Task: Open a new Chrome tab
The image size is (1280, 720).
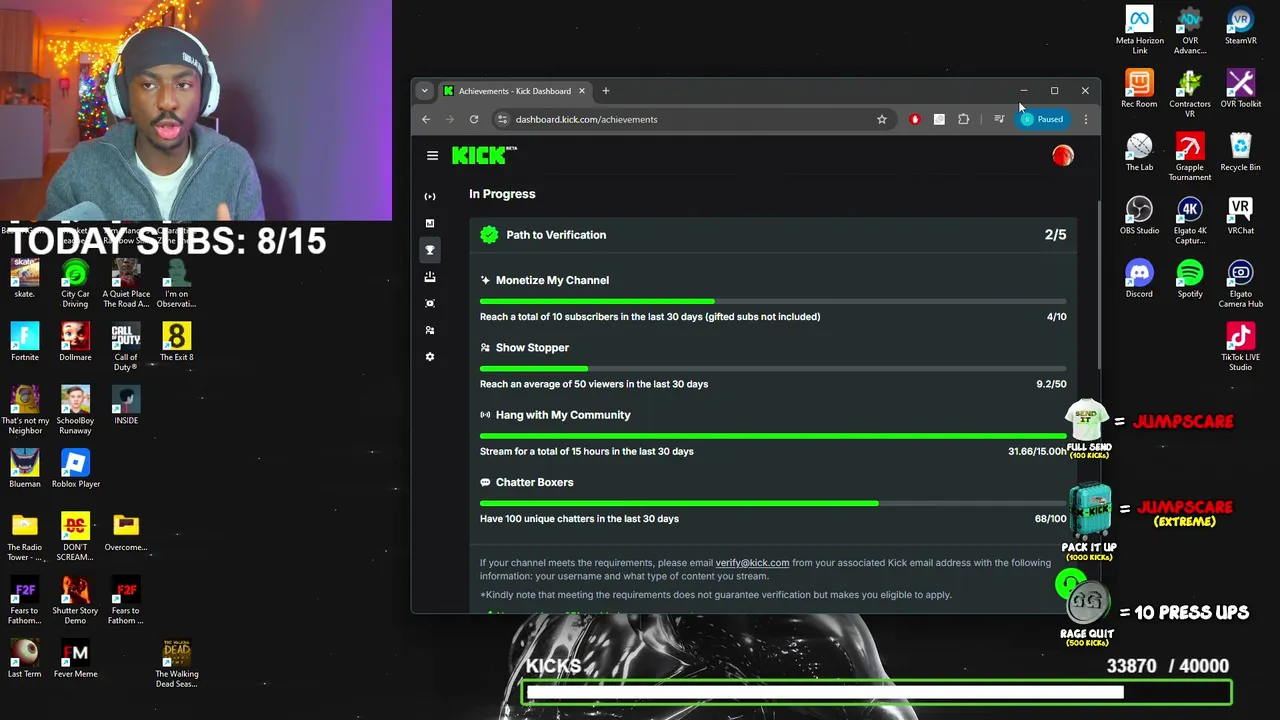Action: pyautogui.click(x=606, y=91)
